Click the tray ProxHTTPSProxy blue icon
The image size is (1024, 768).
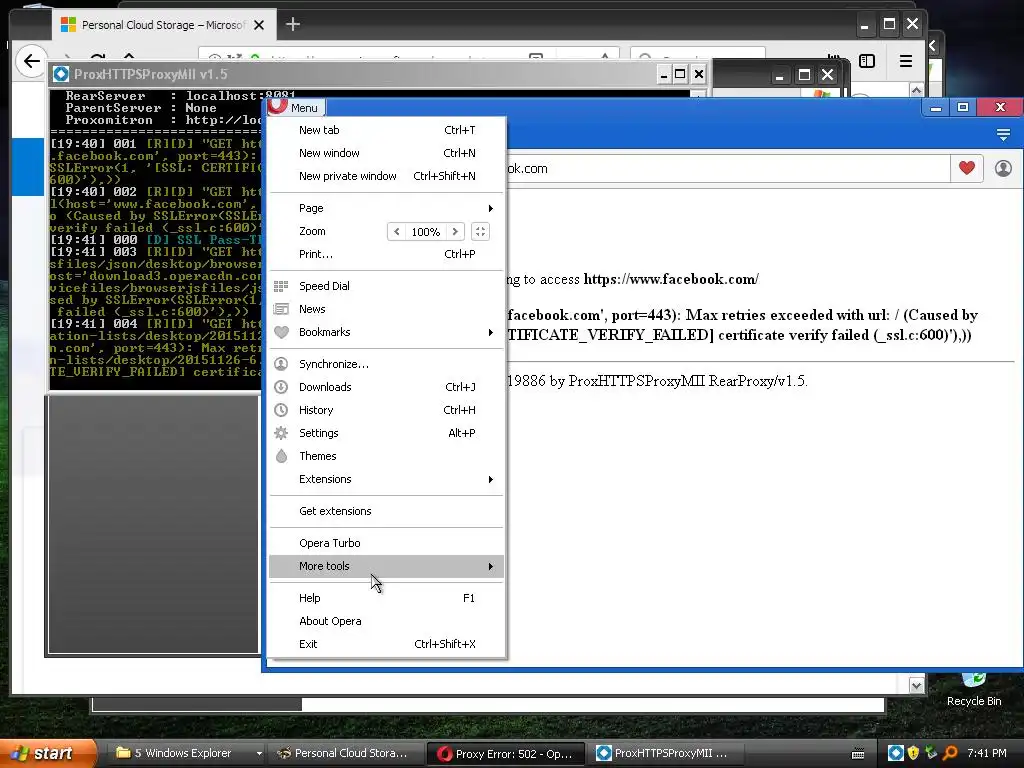pos(895,753)
